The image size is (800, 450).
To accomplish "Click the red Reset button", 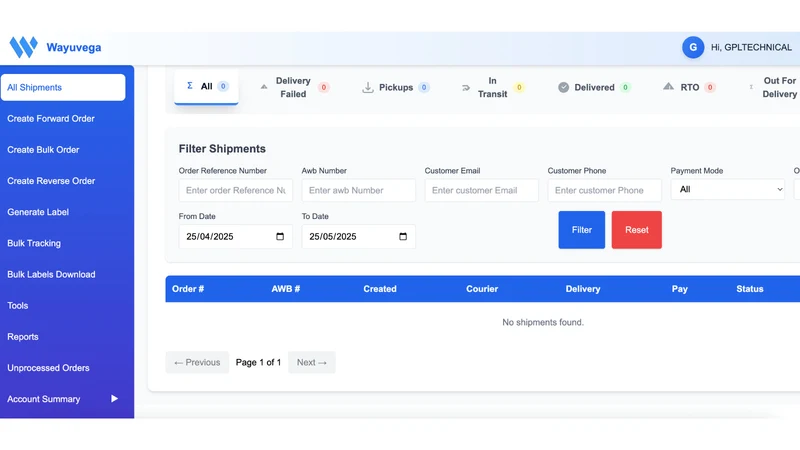I will pos(637,230).
